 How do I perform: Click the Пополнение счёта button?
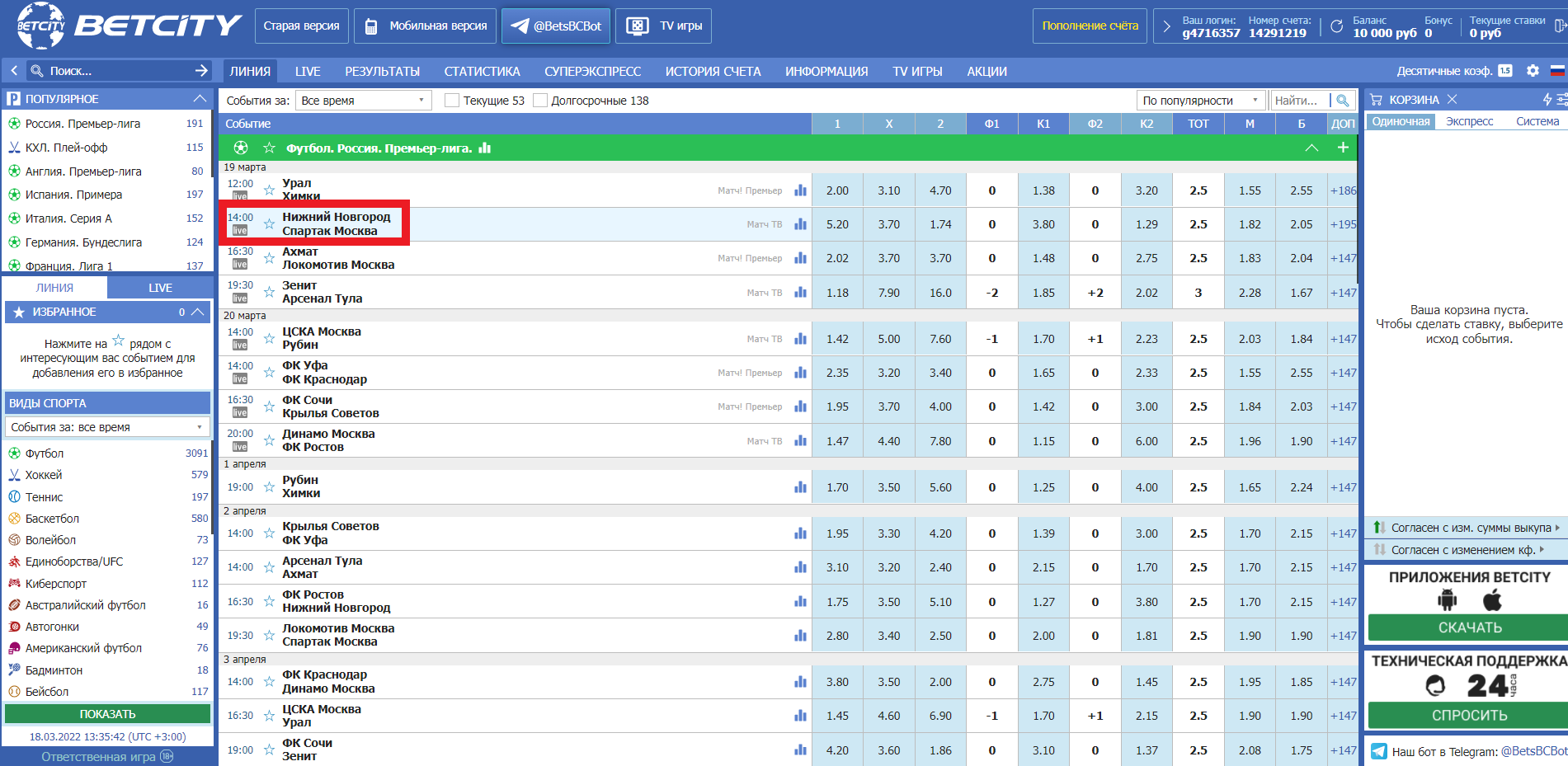(x=1090, y=26)
